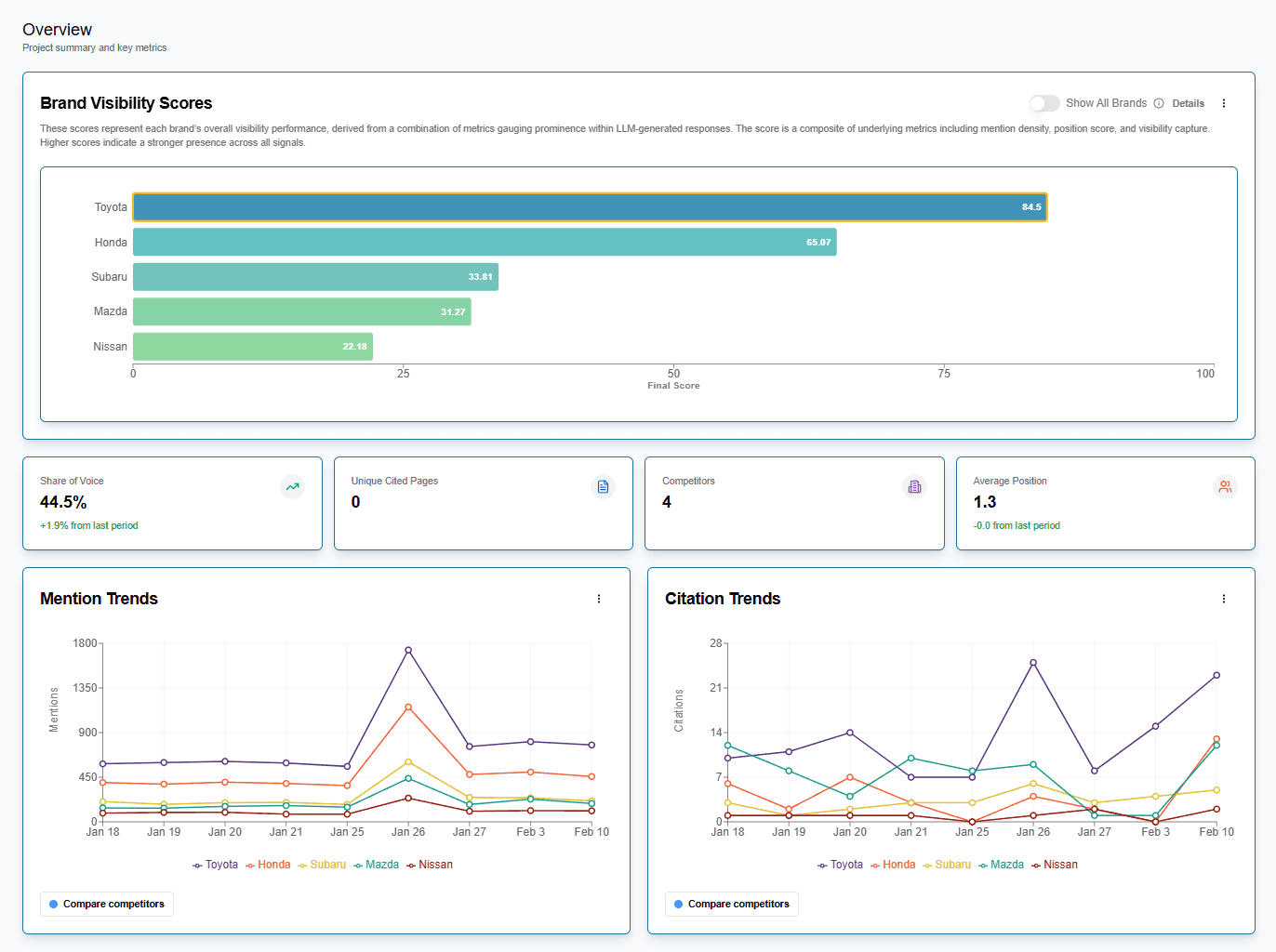Image resolution: width=1276 pixels, height=952 pixels.
Task: Toggle Compare competitors under Citation Trends
Action: click(731, 904)
